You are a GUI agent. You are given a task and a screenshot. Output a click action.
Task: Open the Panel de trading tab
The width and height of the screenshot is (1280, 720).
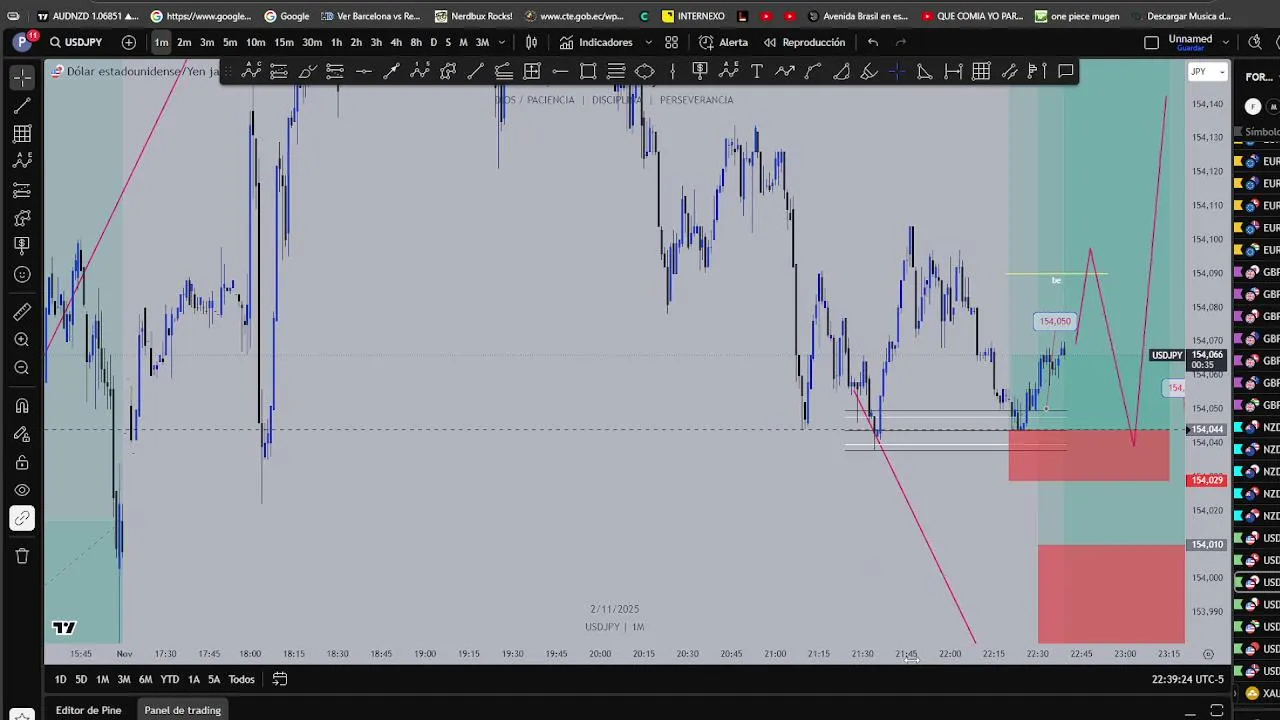pyautogui.click(x=182, y=710)
